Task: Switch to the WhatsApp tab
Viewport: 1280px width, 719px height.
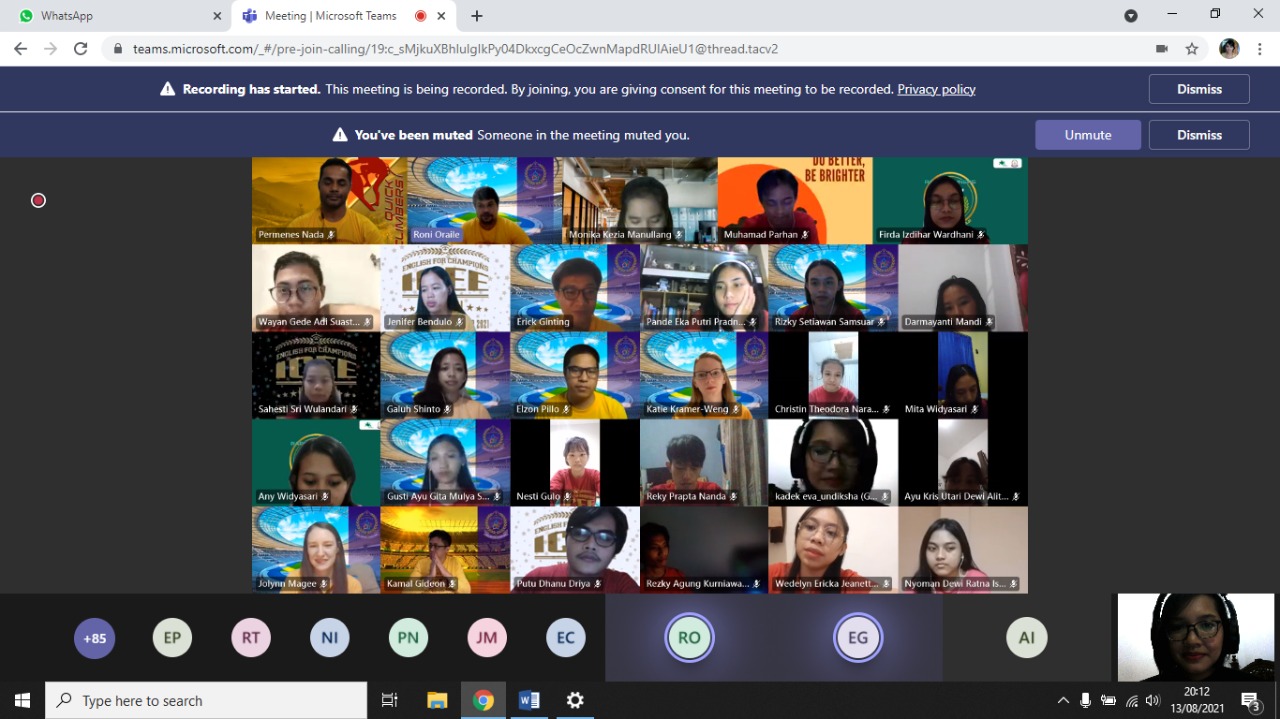Action: click(x=115, y=15)
